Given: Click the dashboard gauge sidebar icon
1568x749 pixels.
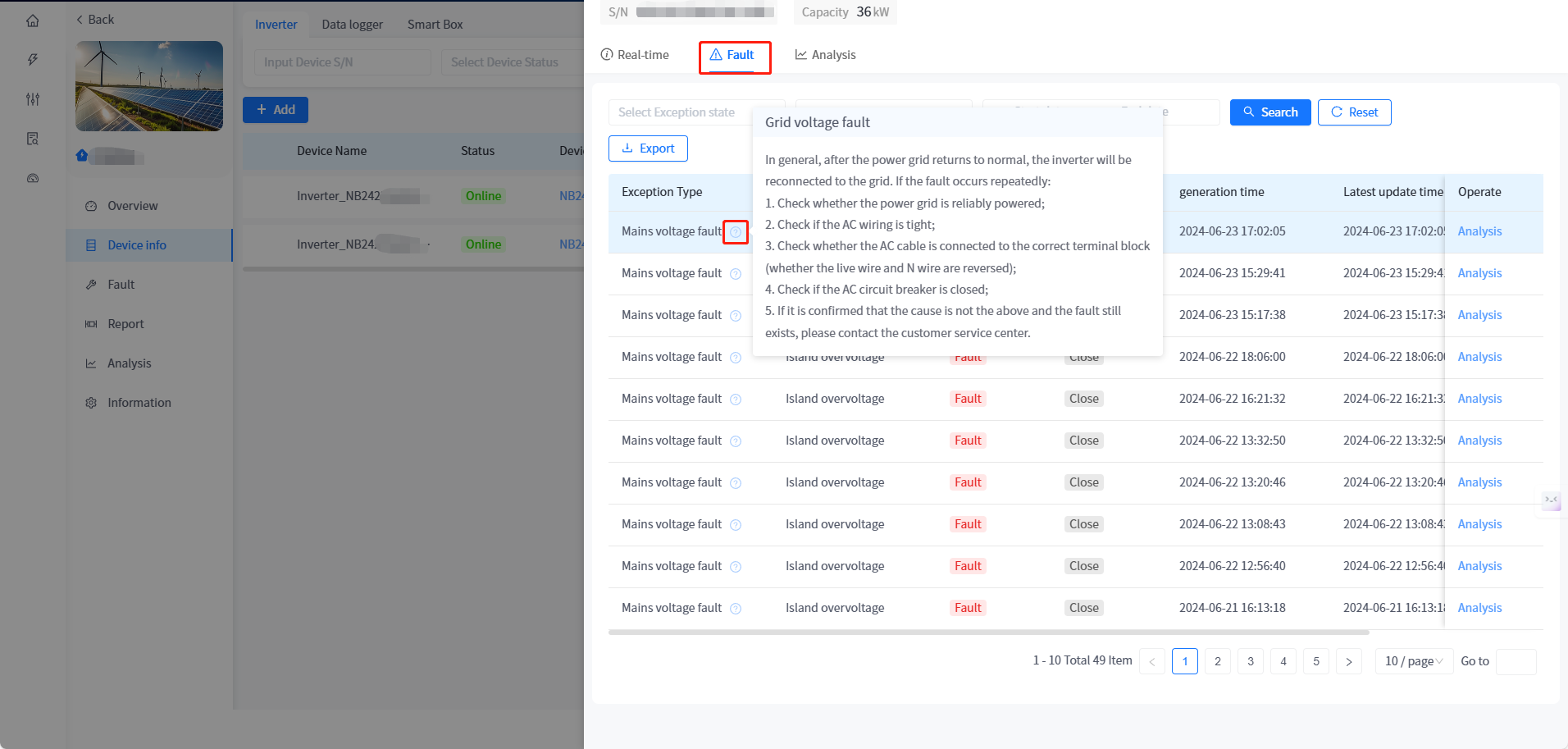Looking at the screenshot, I should click(33, 178).
